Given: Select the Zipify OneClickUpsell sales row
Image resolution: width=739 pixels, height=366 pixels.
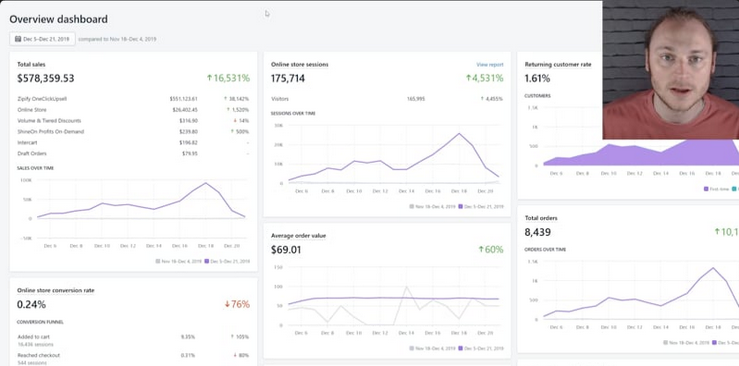Looking at the screenshot, I should point(133,99).
